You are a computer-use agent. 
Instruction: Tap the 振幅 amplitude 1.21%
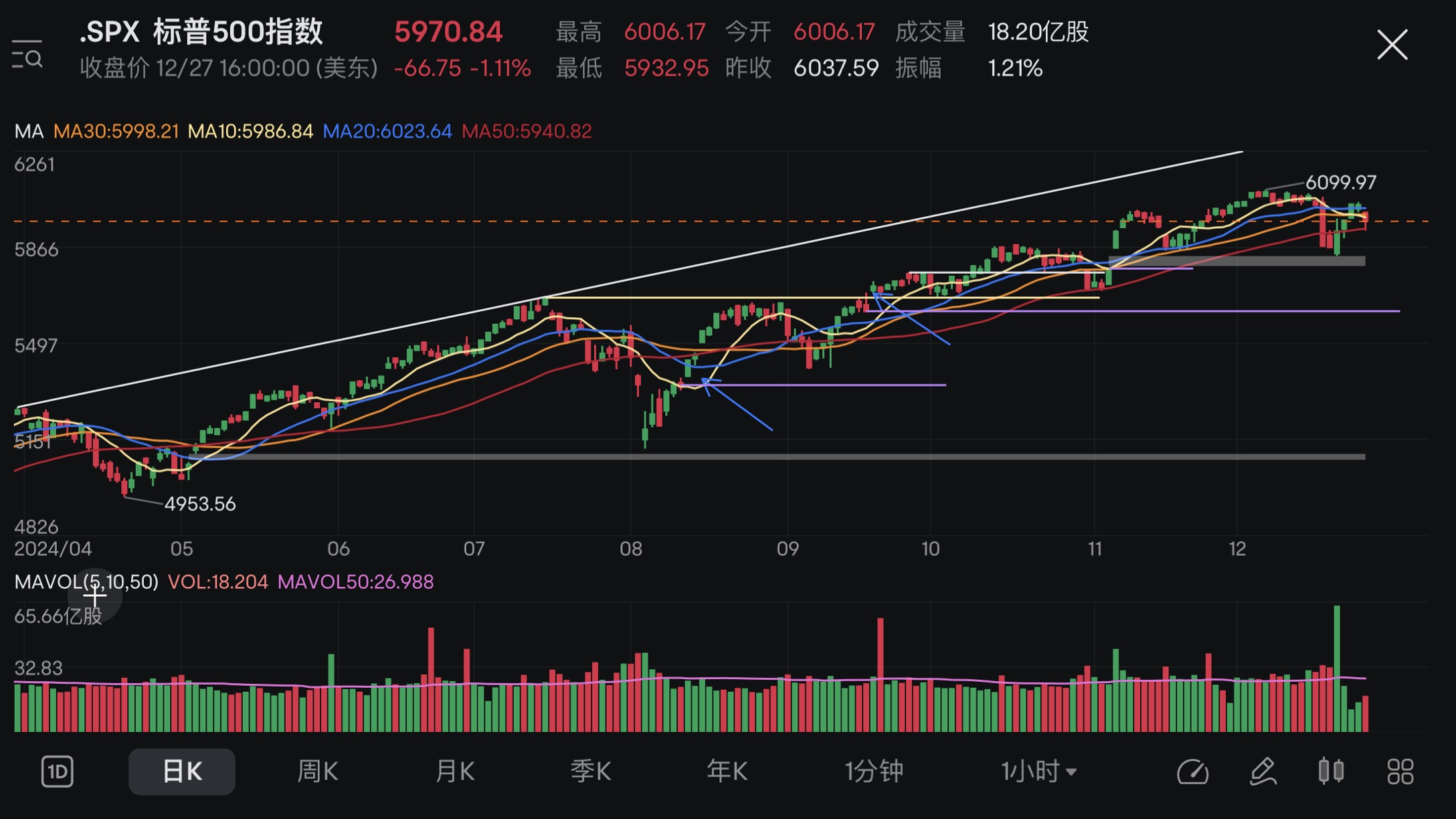tap(1015, 68)
